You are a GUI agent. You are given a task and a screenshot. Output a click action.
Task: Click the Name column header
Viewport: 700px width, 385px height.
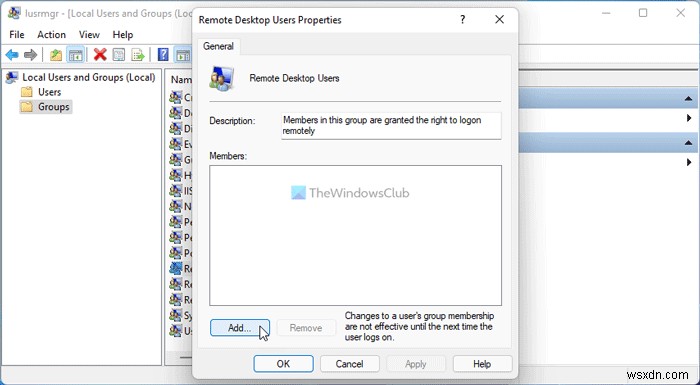click(180, 80)
